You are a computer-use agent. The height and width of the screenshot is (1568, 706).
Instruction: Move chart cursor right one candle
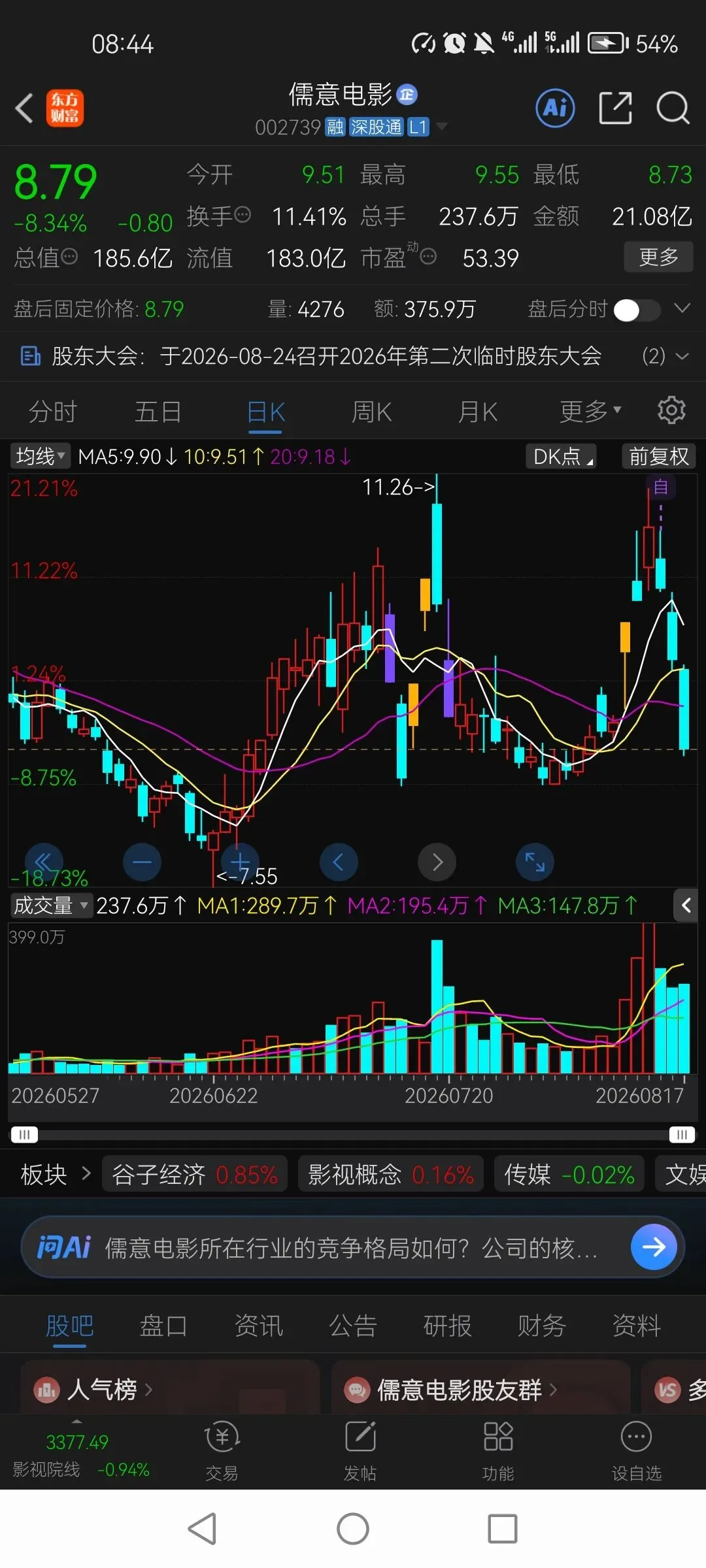pyautogui.click(x=437, y=862)
